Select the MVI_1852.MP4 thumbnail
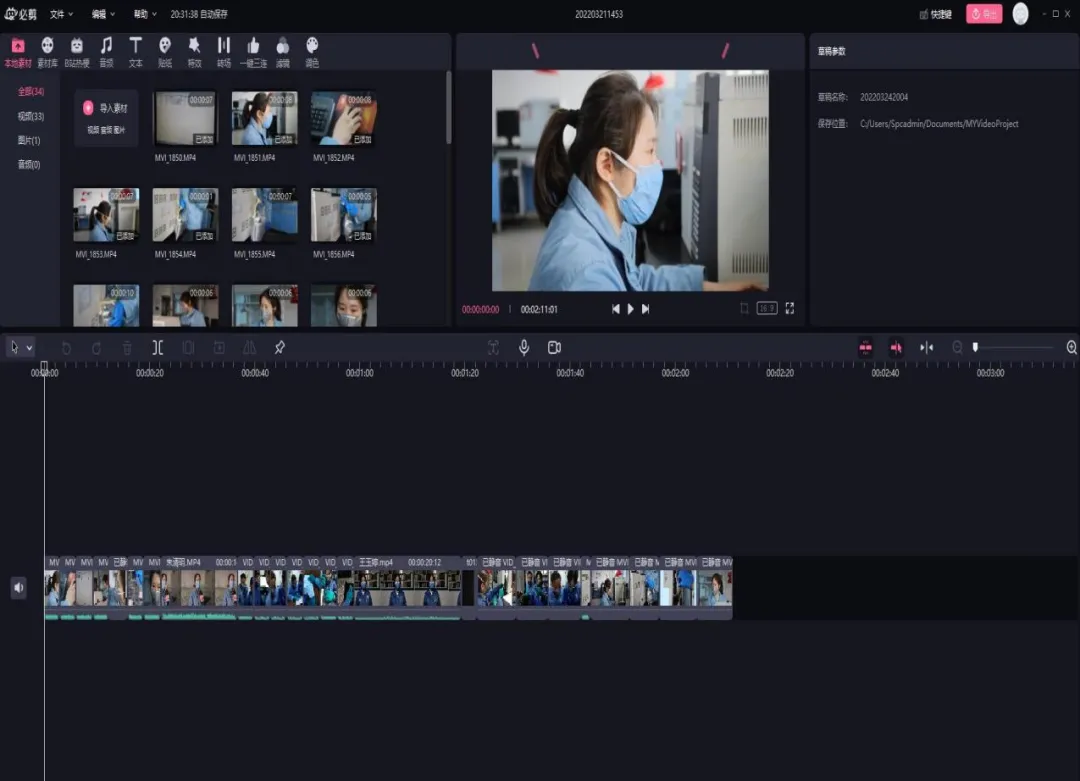The height and width of the screenshot is (781, 1080). (x=344, y=118)
